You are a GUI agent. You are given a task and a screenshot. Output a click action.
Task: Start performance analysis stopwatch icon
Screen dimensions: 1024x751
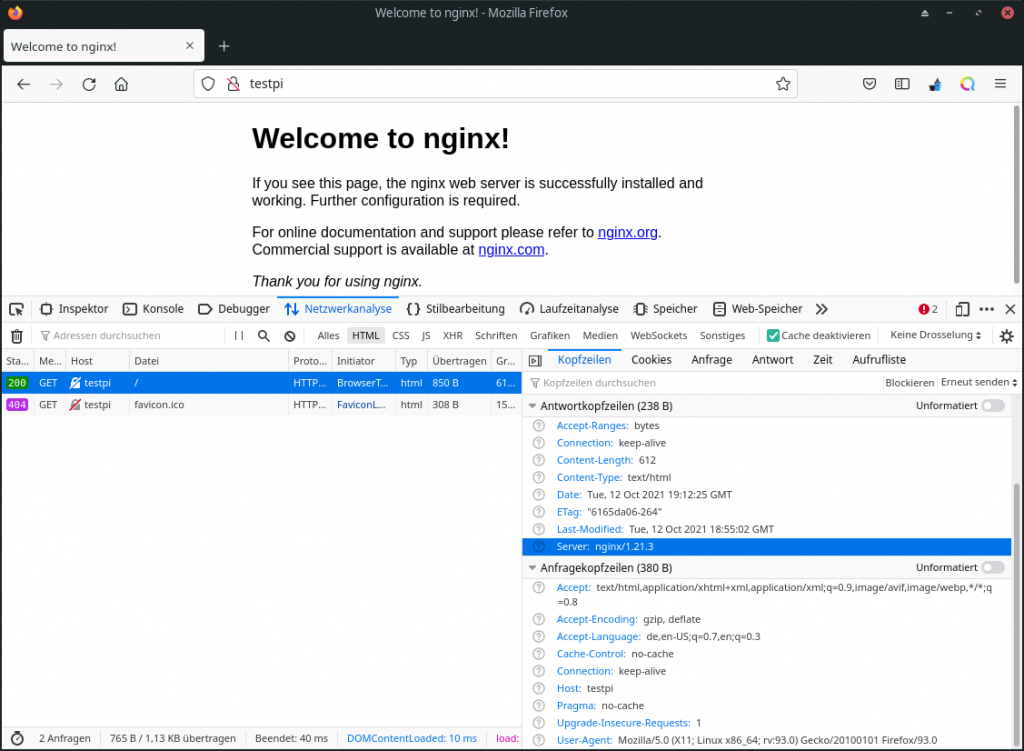pyautogui.click(x=18, y=739)
